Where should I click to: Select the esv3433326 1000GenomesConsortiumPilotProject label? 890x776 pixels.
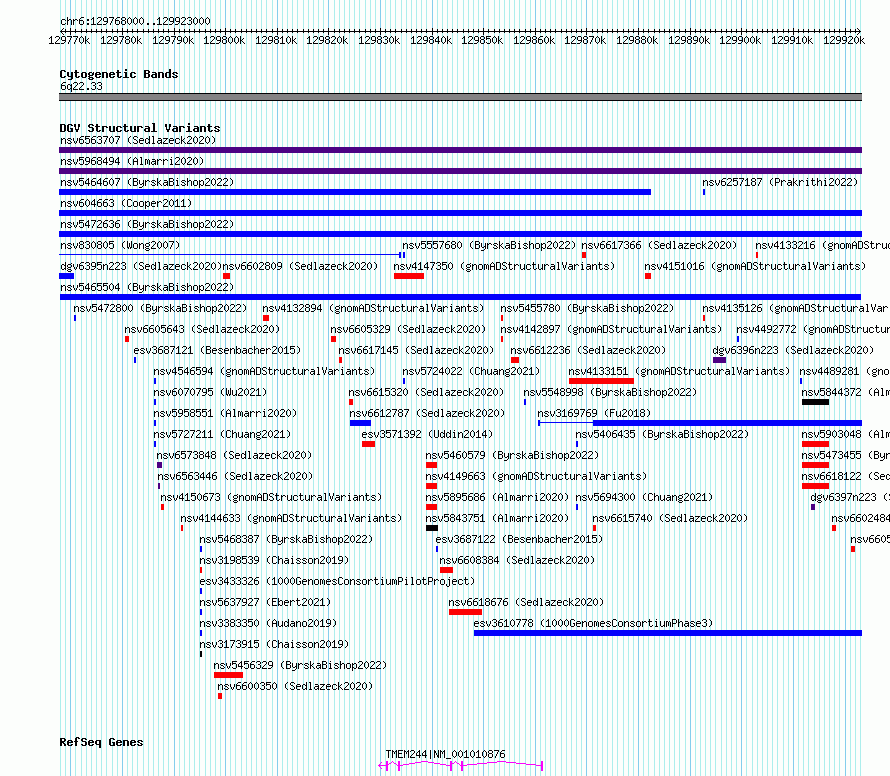pyautogui.click(x=337, y=581)
